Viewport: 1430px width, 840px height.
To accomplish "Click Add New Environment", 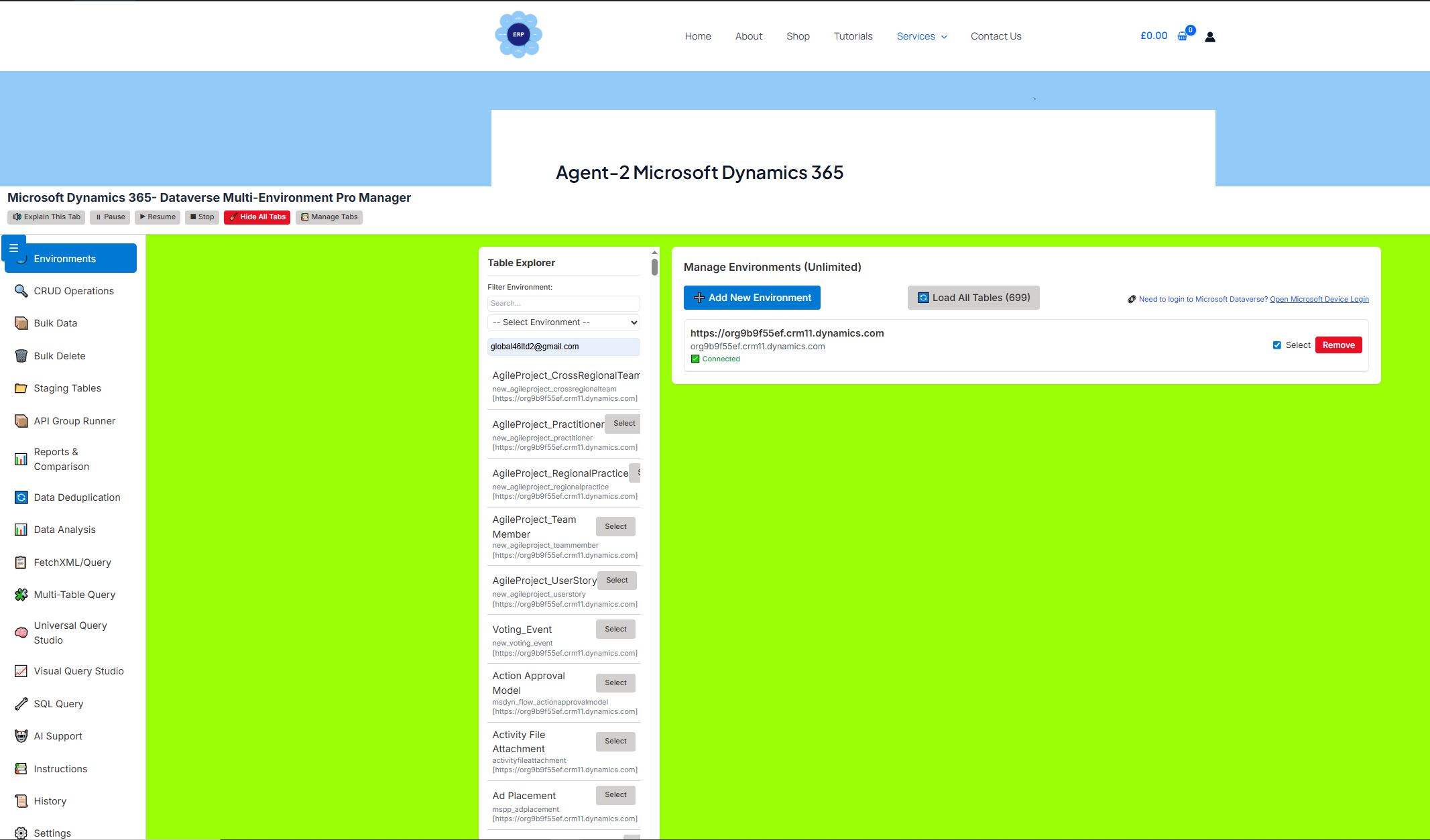I will pos(752,297).
